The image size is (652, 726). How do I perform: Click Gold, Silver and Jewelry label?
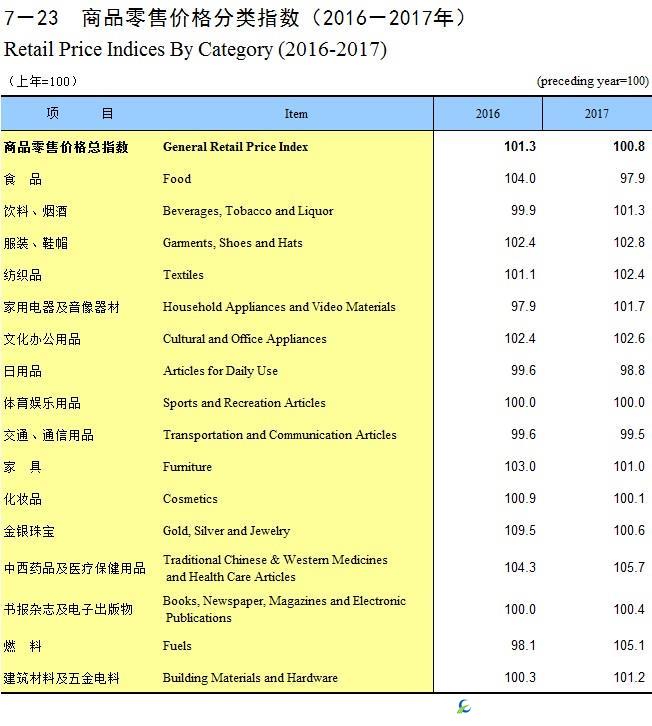point(226,531)
